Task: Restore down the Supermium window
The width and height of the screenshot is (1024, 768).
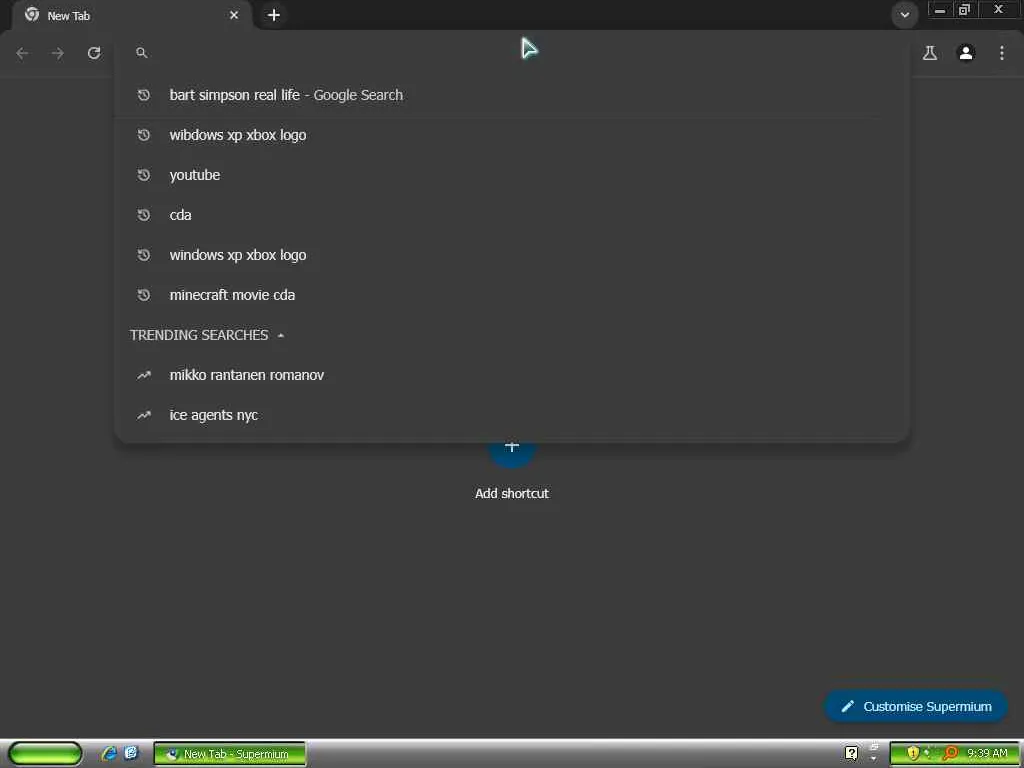Action: (964, 10)
